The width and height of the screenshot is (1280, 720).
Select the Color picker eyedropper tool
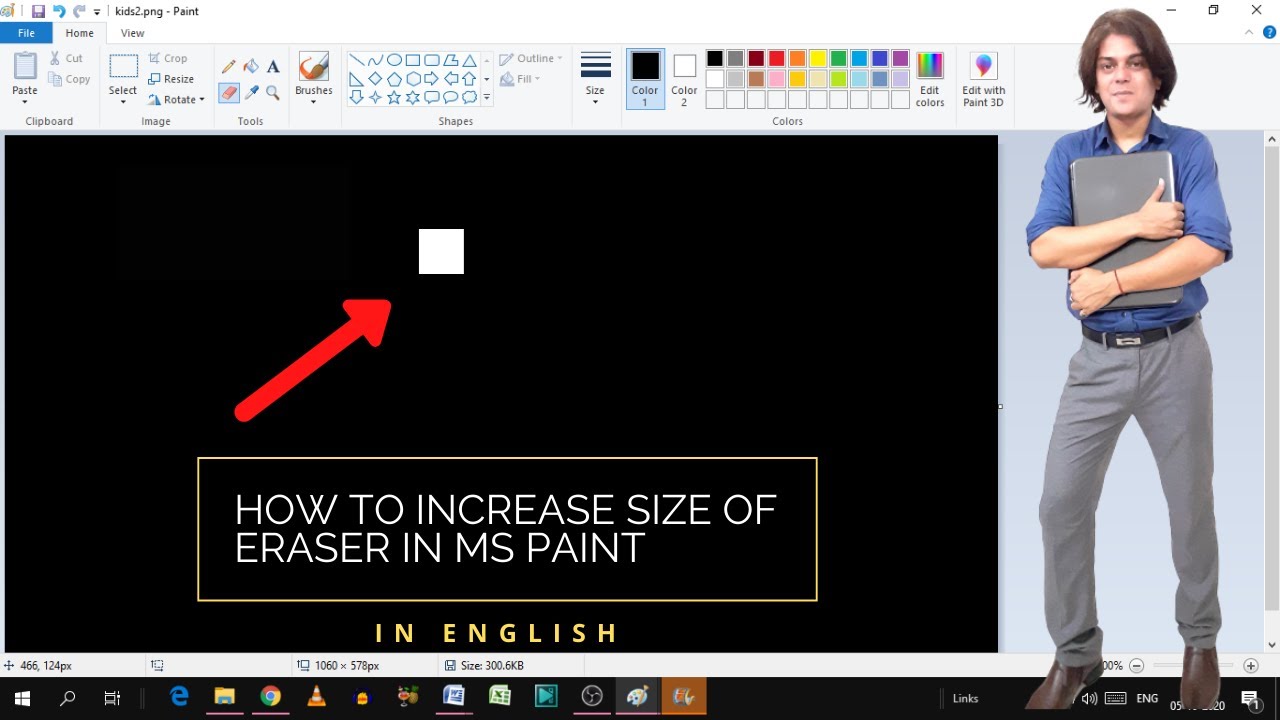(x=251, y=93)
